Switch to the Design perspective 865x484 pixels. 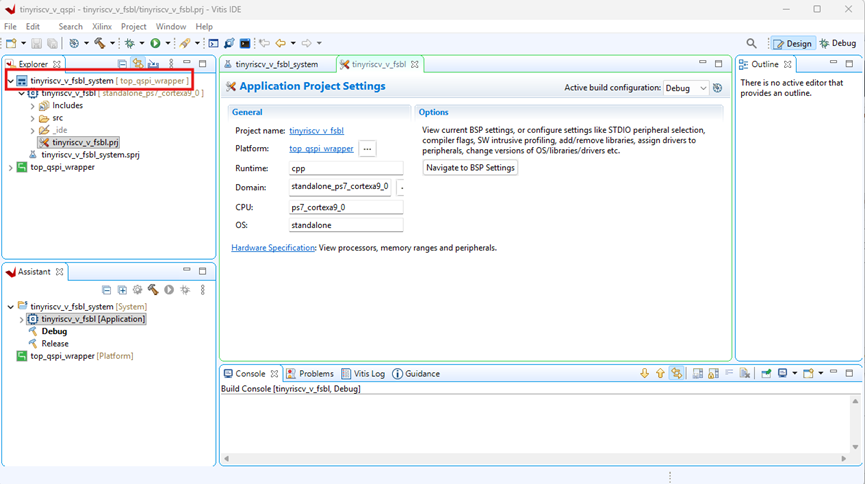[x=792, y=43]
